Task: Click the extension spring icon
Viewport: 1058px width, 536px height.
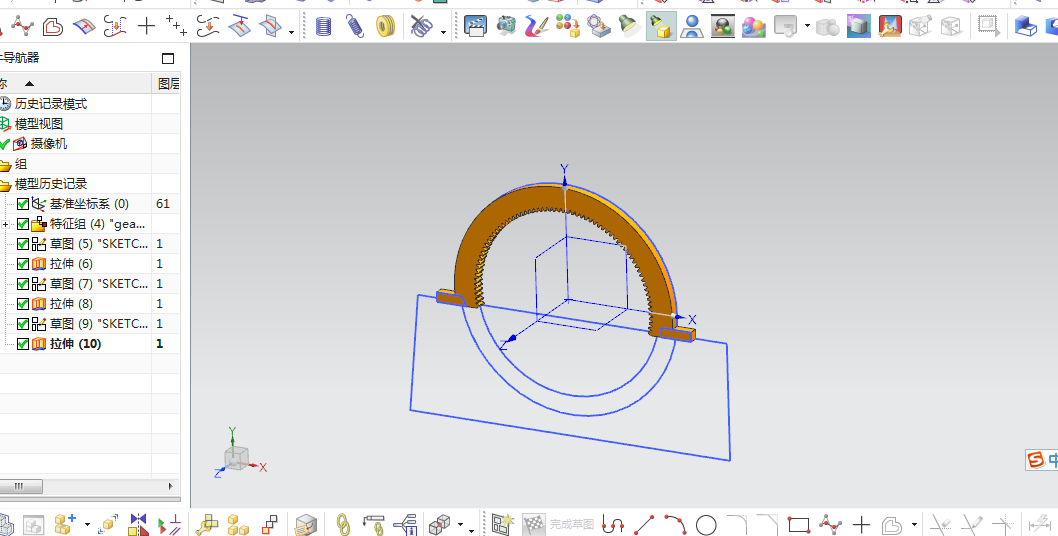Action: [355, 27]
